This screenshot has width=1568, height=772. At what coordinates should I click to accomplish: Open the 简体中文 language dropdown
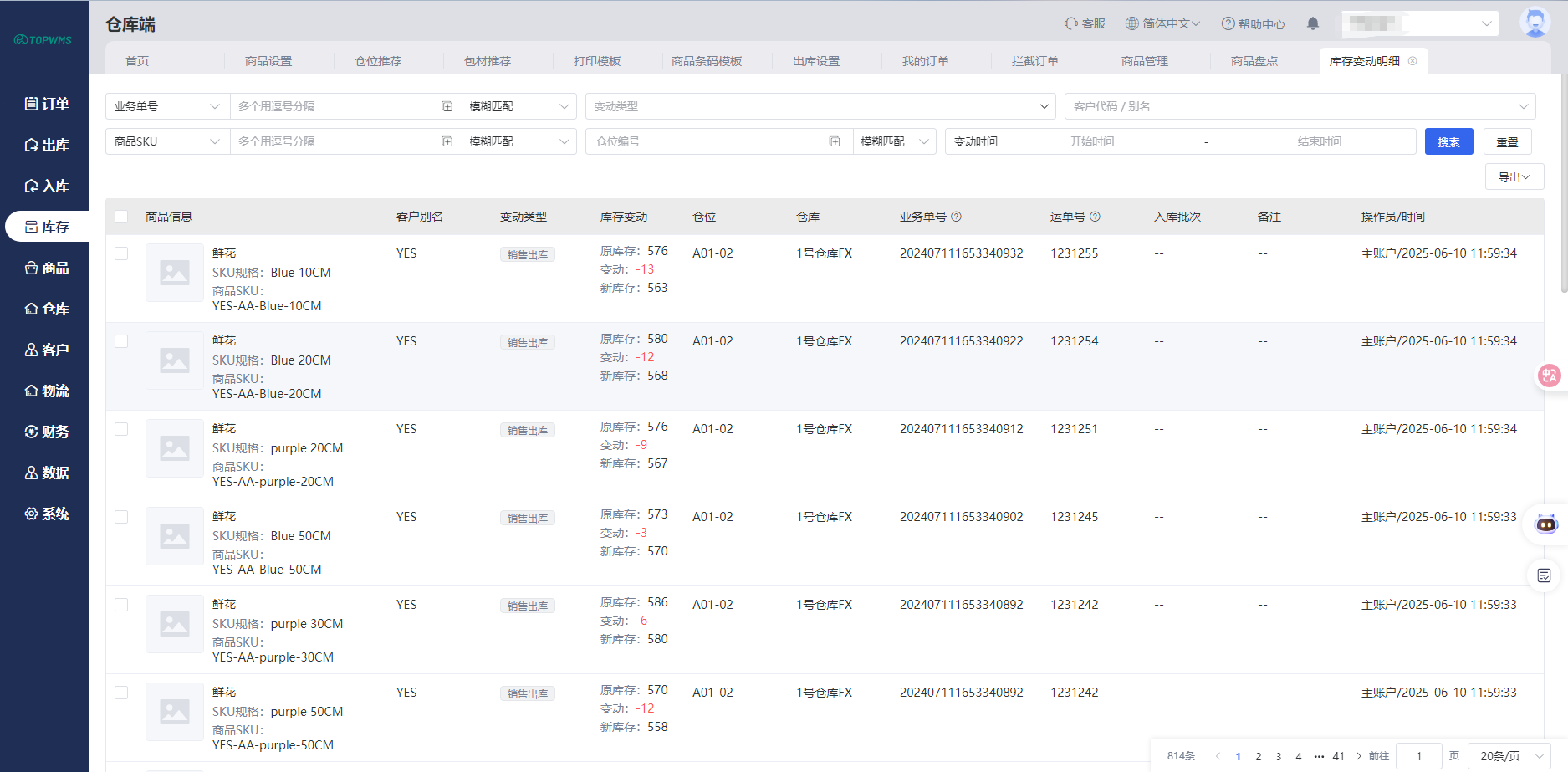[1162, 23]
